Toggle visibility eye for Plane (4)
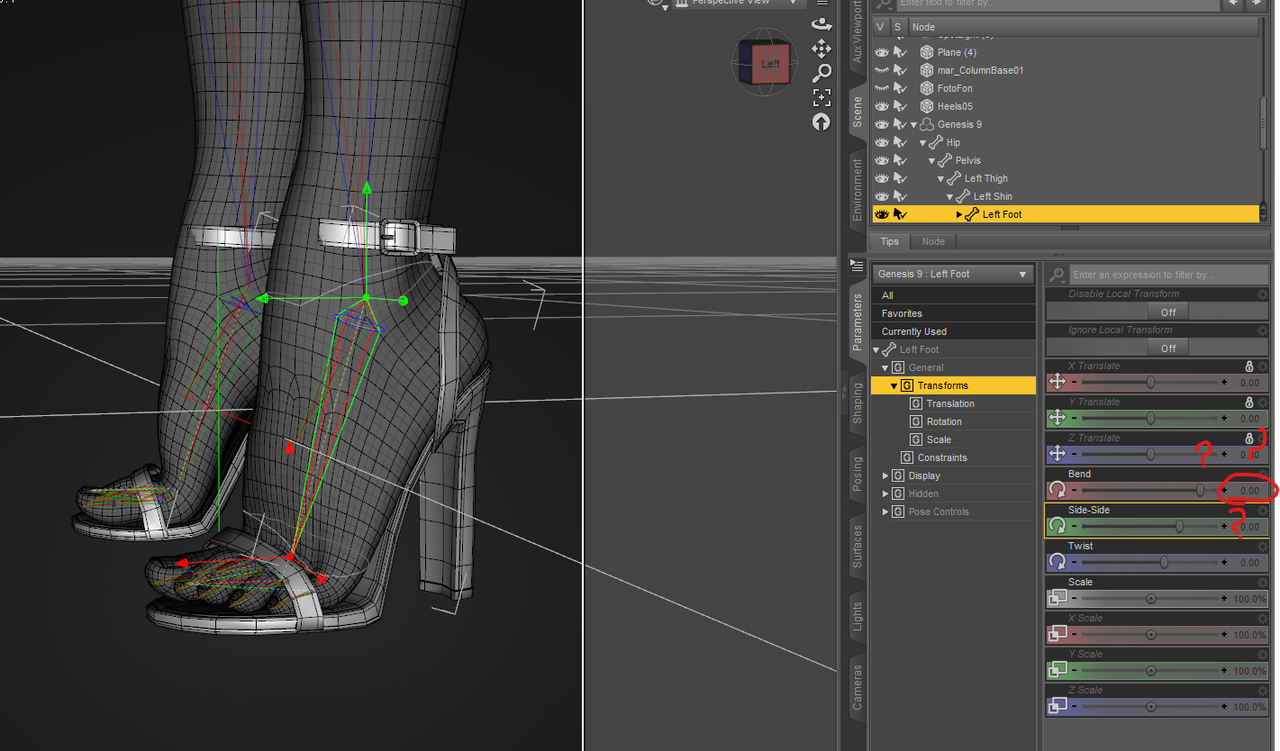Viewport: 1280px width, 751px height. click(x=881, y=52)
